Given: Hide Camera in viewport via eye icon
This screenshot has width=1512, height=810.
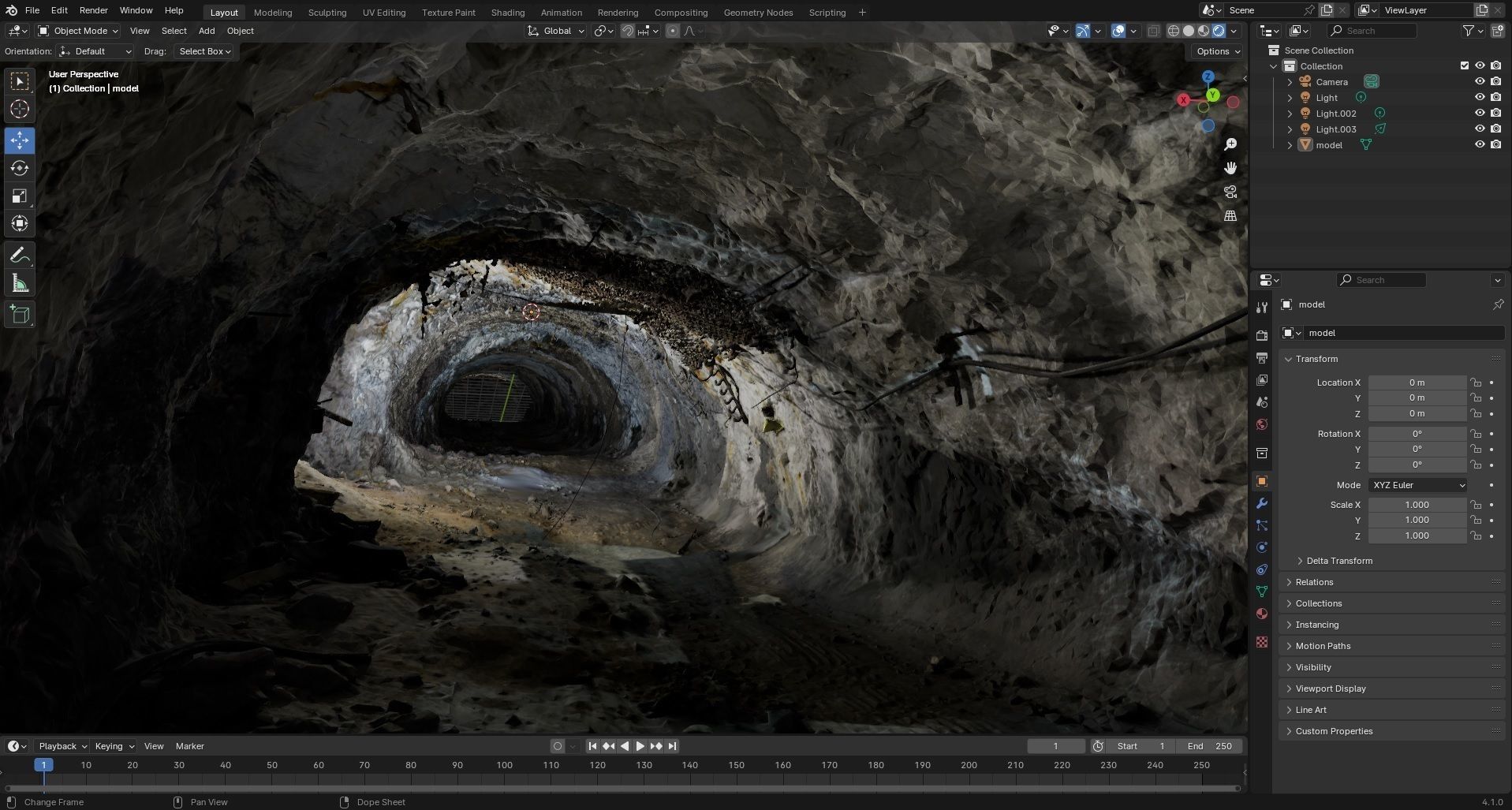Looking at the screenshot, I should point(1480,81).
